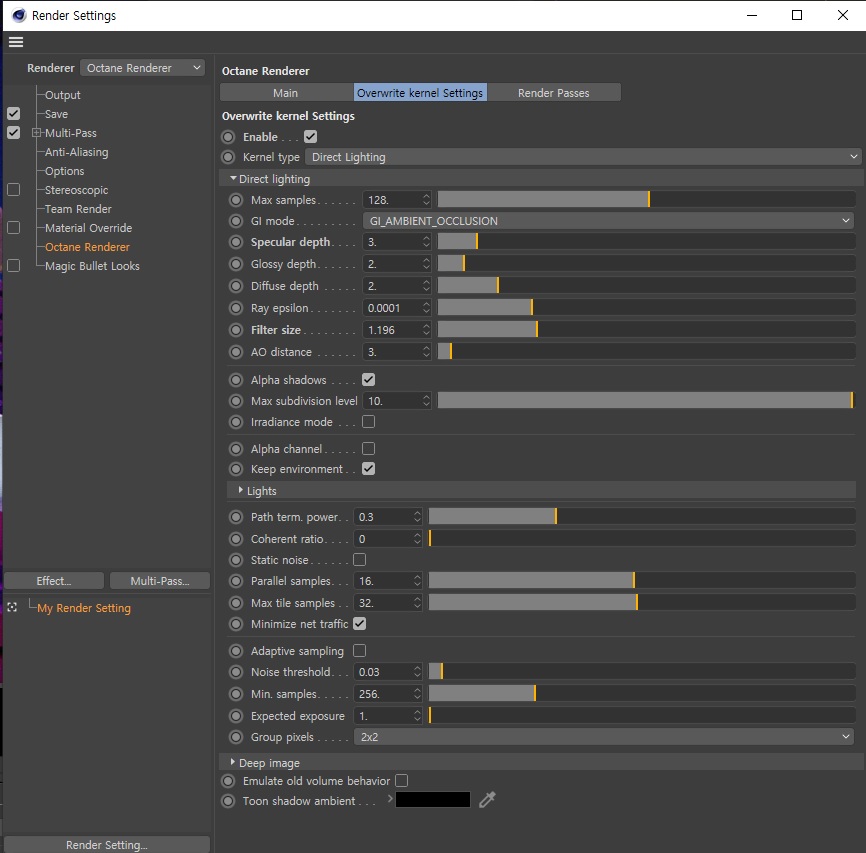This screenshot has width=866, height=853.
Task: Click the animation dot beside Expected exposure
Action: click(236, 716)
